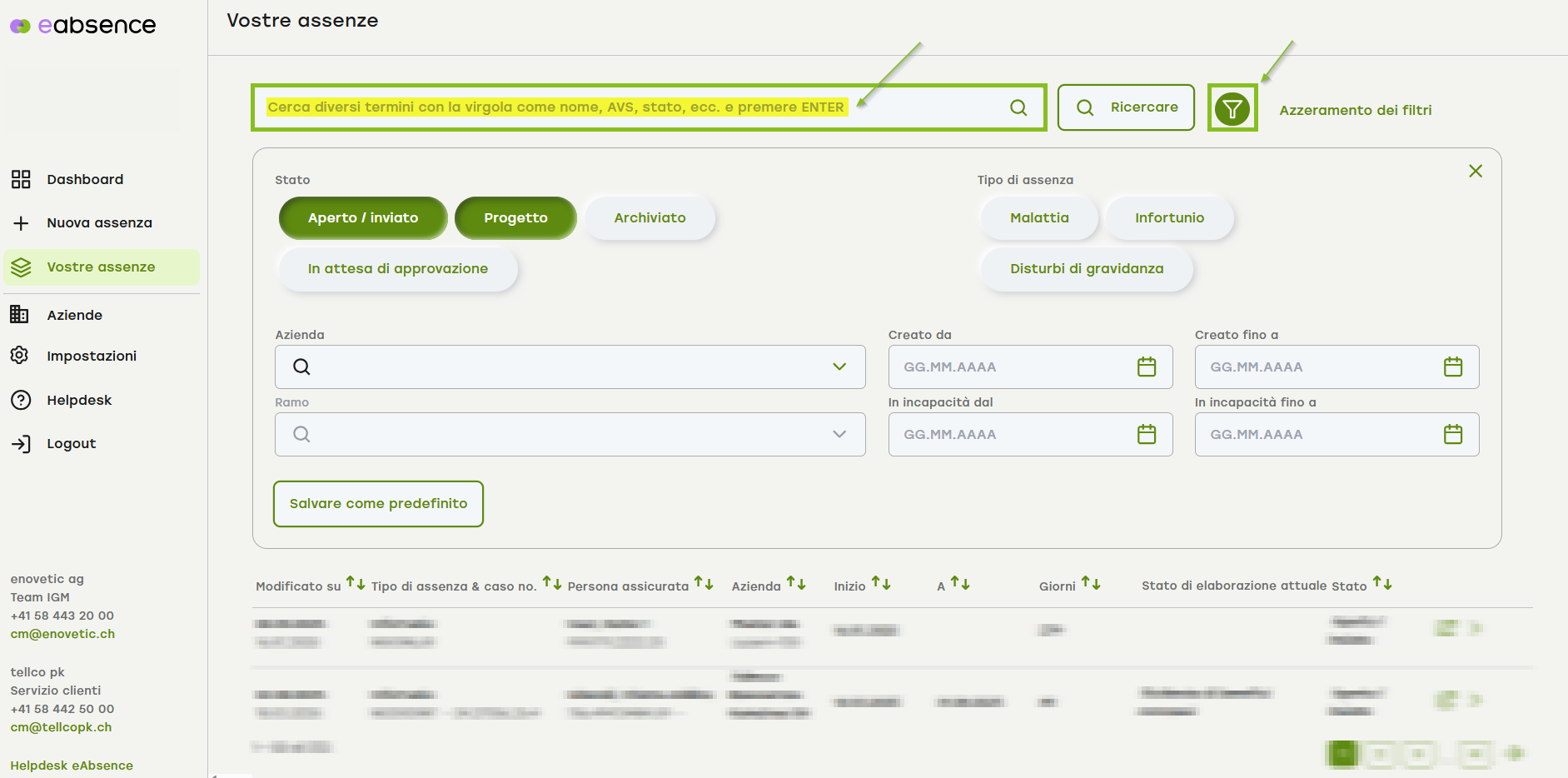This screenshot has height=778, width=1568.
Task: Sort by Modificato su column arrows
Action: click(x=356, y=583)
